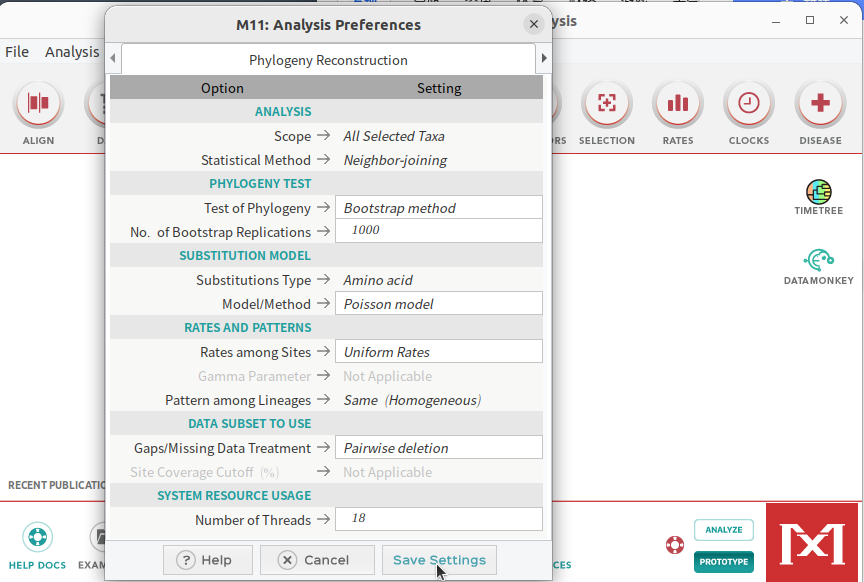Click the Number of Threads field
The image size is (864, 582).
438,520
